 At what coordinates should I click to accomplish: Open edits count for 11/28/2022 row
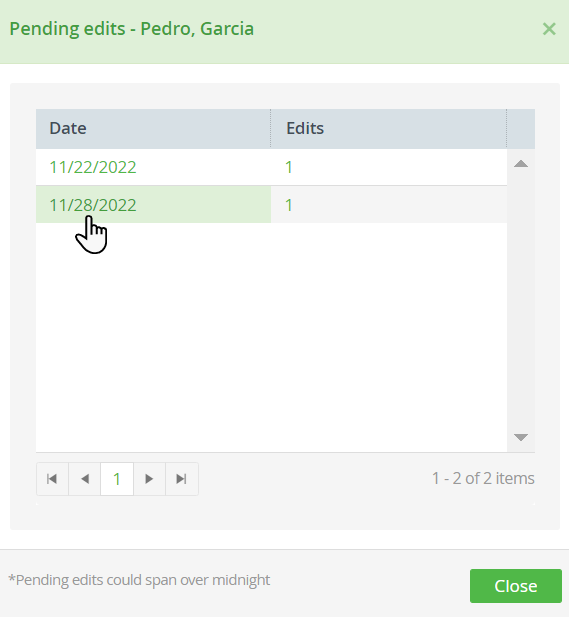click(289, 205)
